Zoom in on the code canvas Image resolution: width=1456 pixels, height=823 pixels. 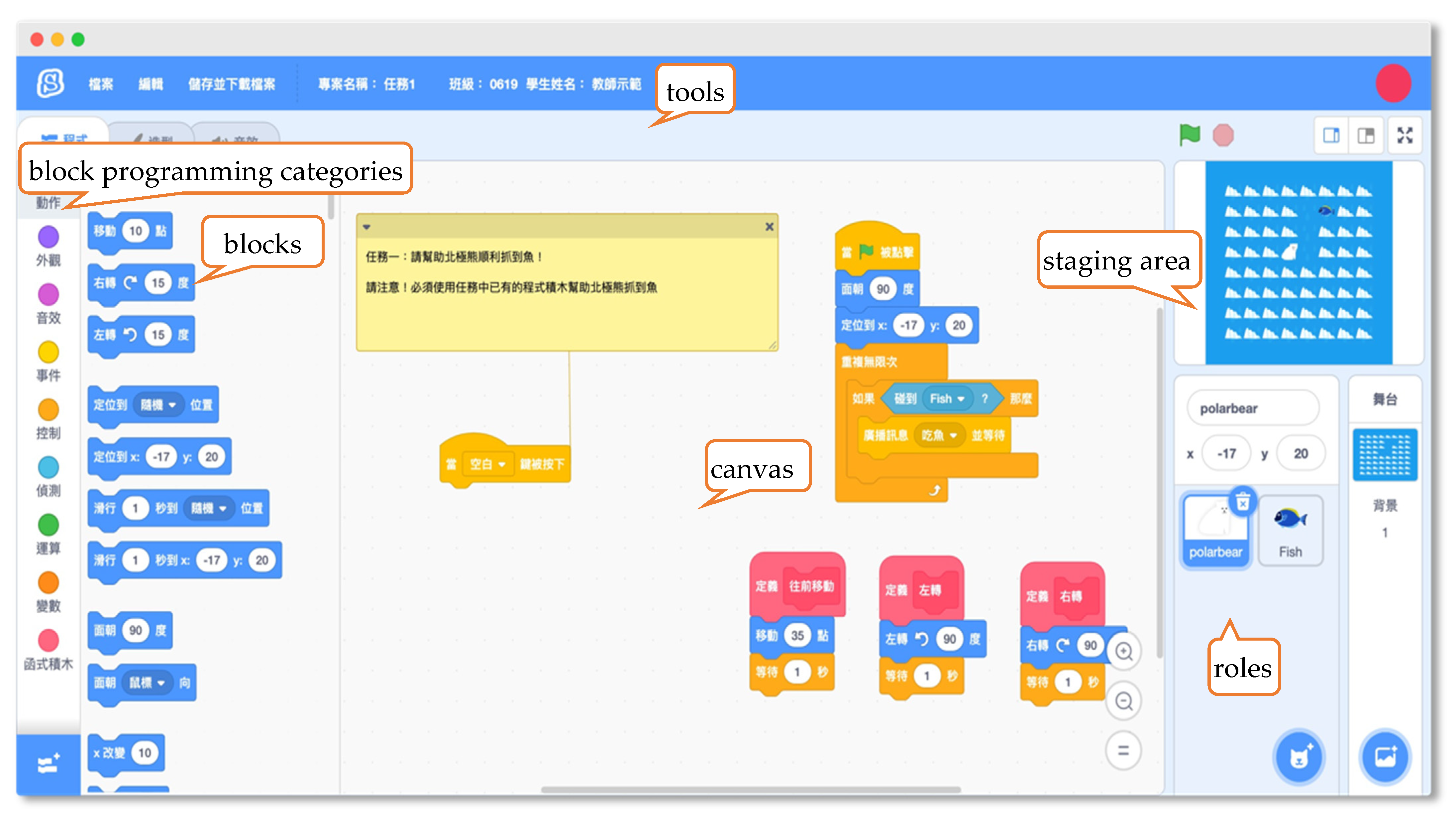1124,652
